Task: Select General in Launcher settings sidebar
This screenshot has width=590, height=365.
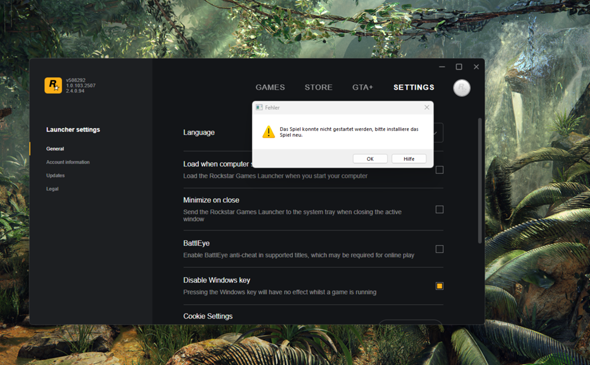Action: 55,149
